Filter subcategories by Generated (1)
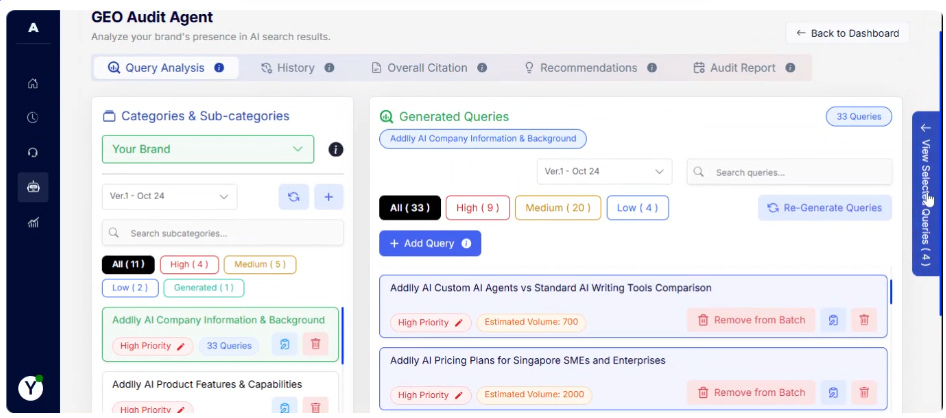This screenshot has height=418, width=946. pyautogui.click(x=203, y=288)
